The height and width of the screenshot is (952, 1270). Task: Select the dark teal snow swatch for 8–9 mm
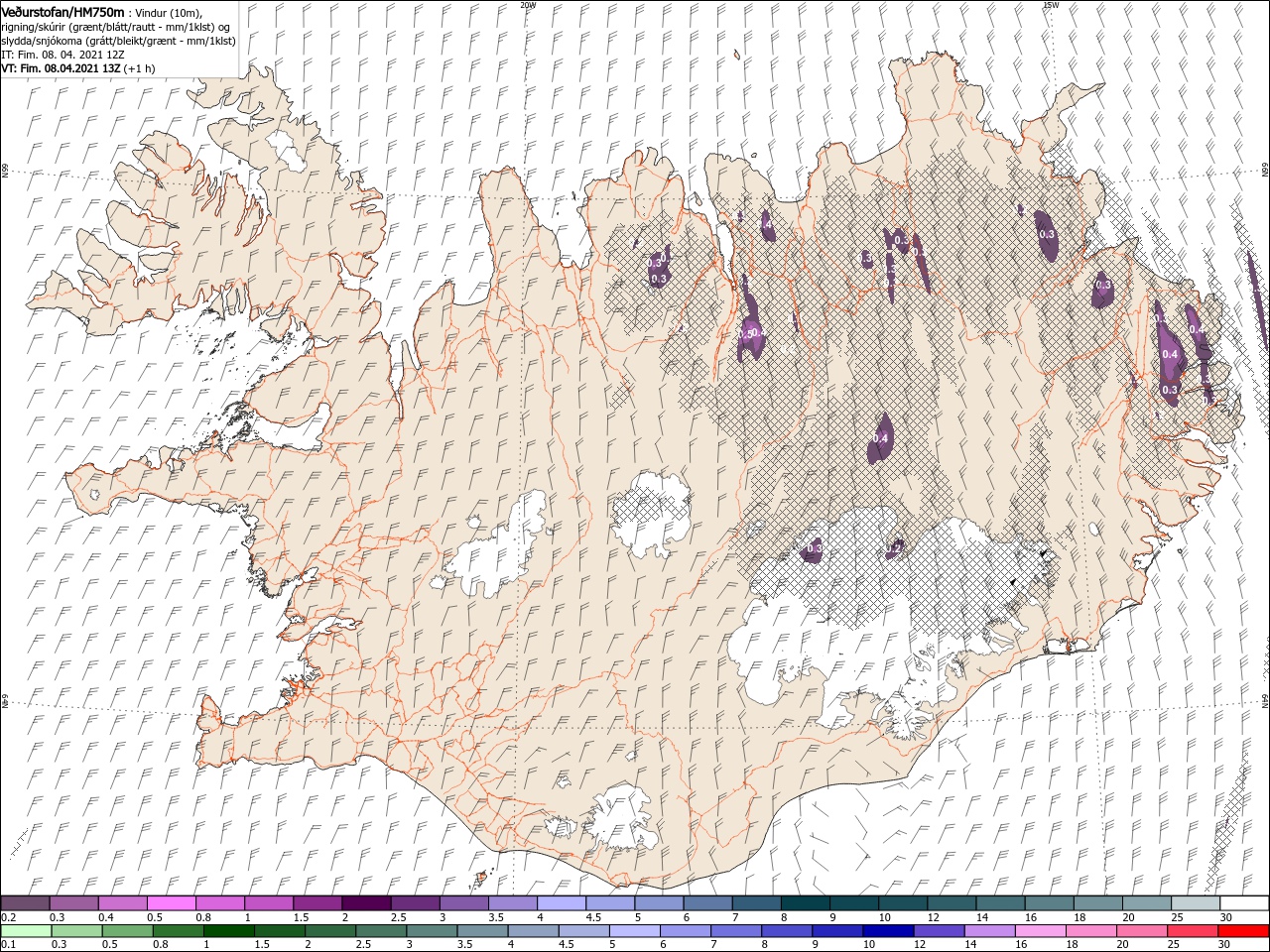805,903
